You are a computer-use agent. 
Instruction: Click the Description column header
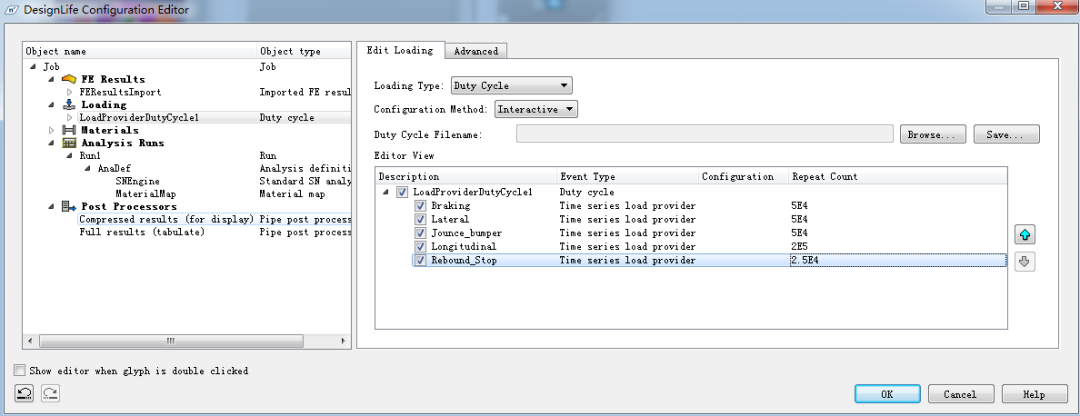(466, 176)
